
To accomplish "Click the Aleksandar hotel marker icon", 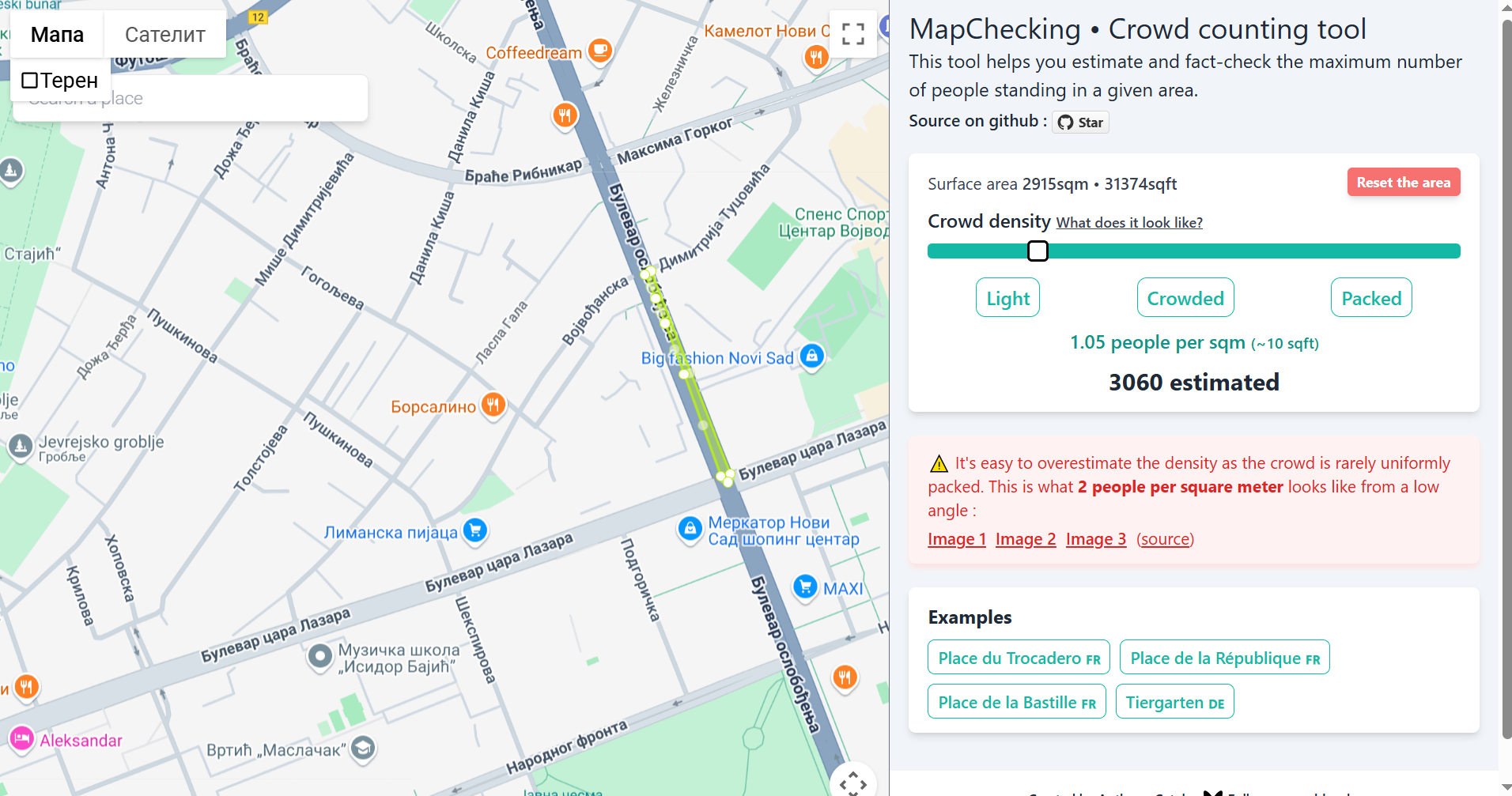I will tap(21, 739).
